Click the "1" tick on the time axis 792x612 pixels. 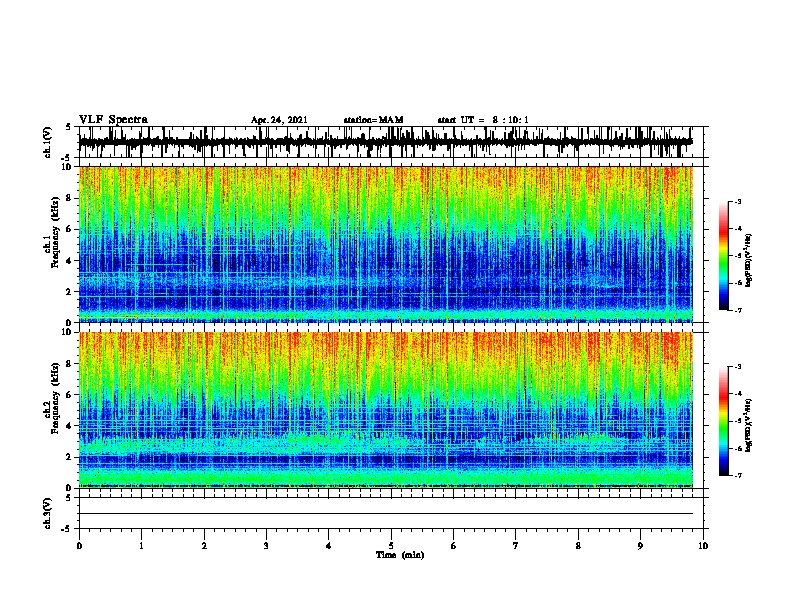(x=141, y=546)
